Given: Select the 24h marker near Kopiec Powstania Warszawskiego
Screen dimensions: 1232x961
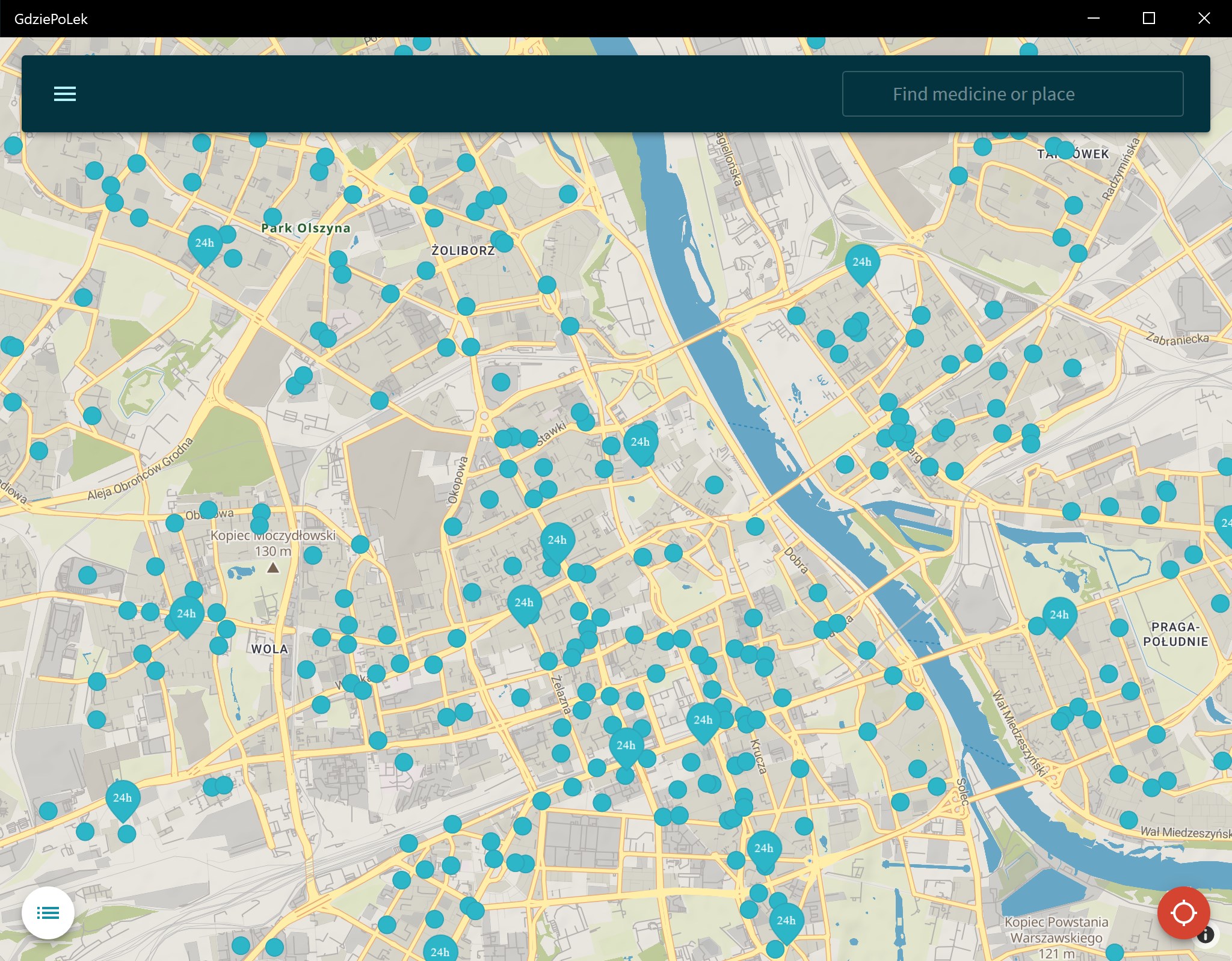Looking at the screenshot, I should click(786, 921).
